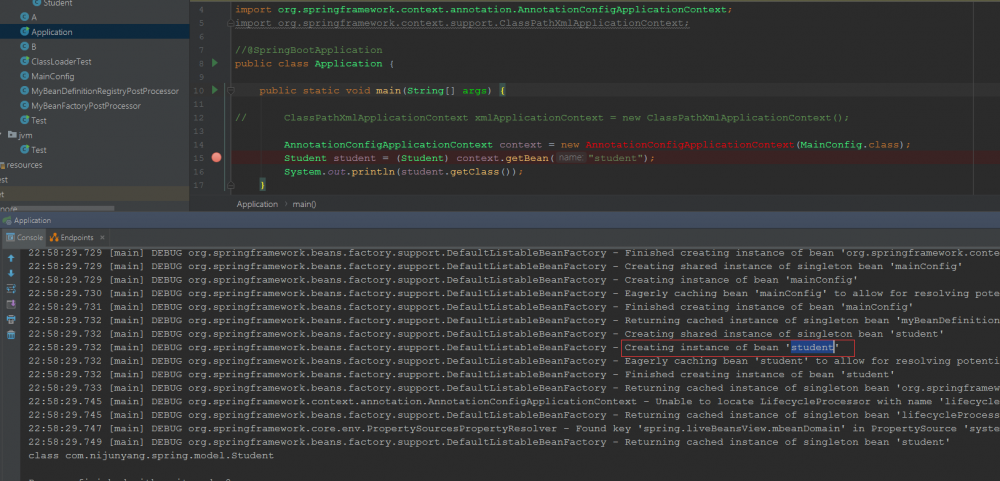
Task: Open ClassLoaderTest in project tree
Action: (x=61, y=61)
